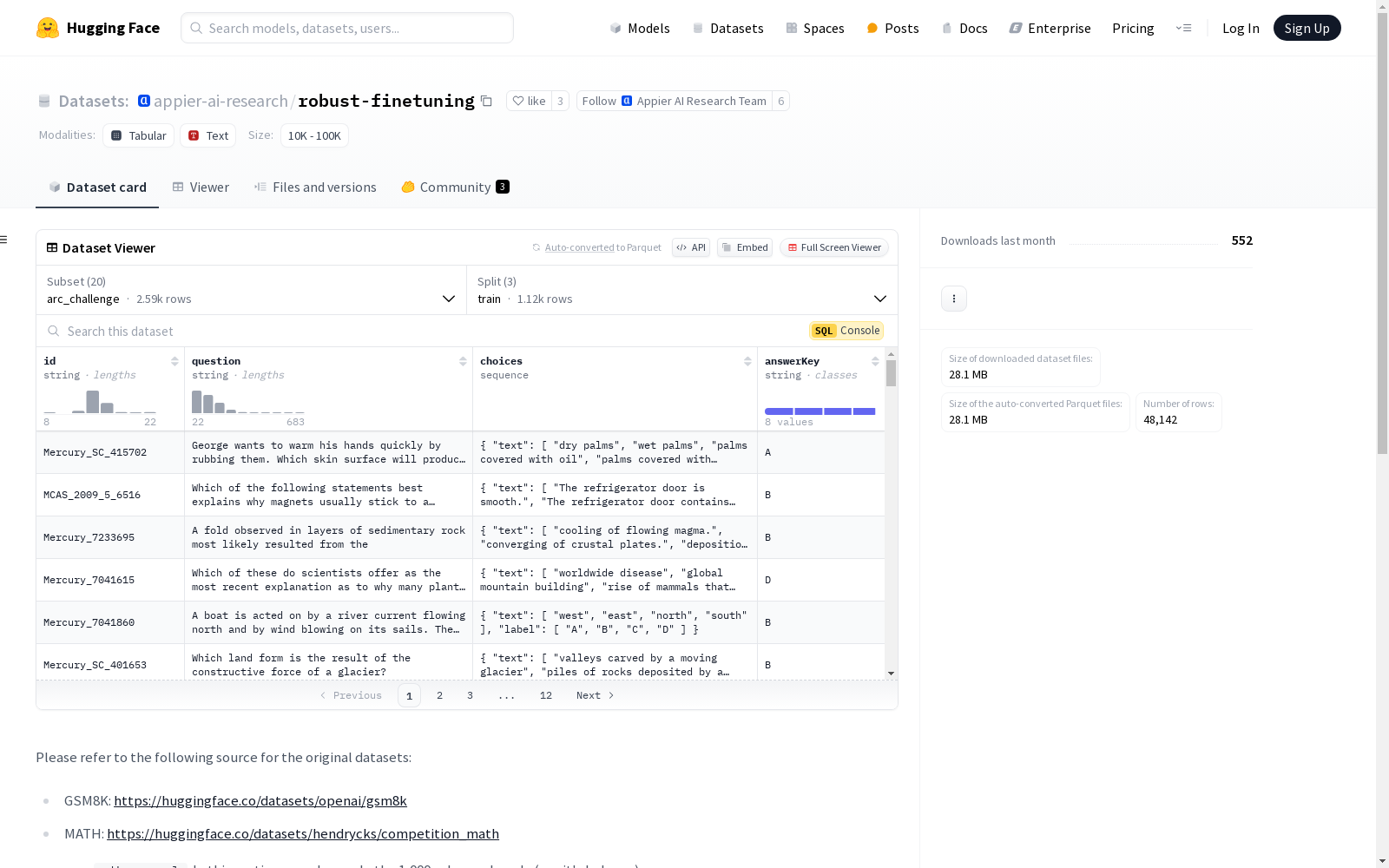Open Posts from the navigation
Image resolution: width=1389 pixels, height=868 pixels.
pos(892,28)
